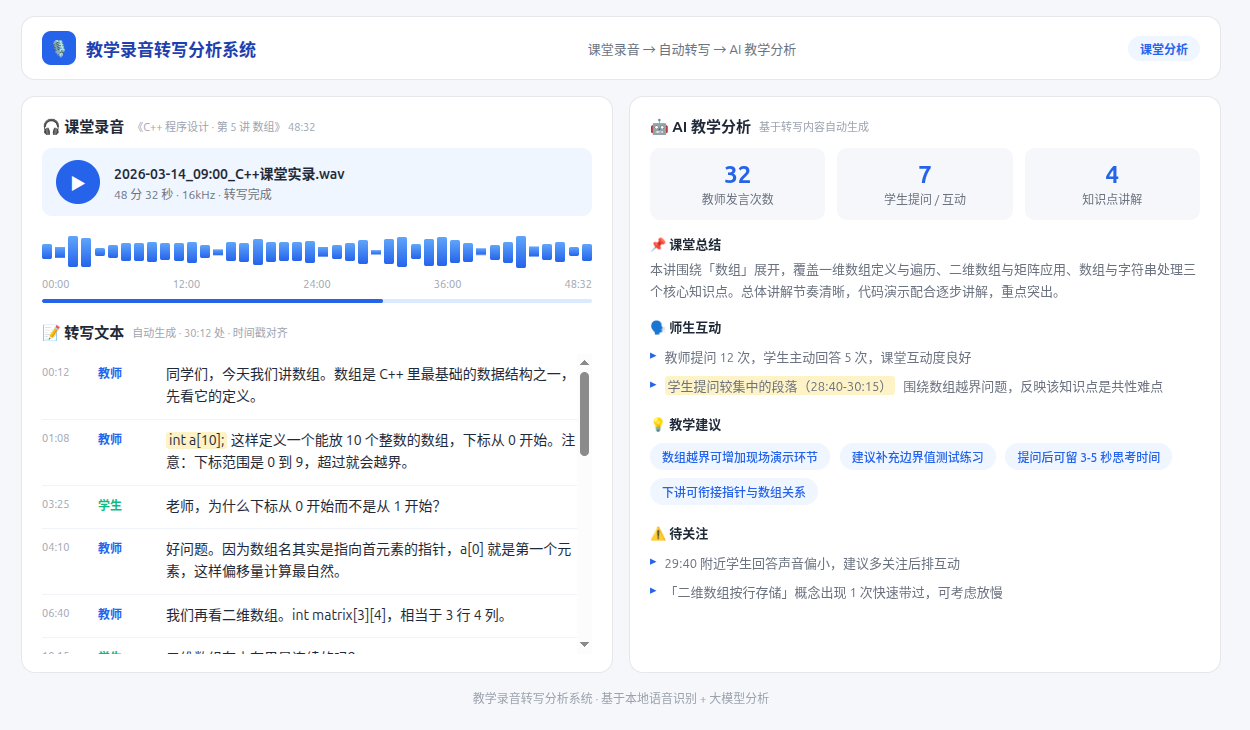Click the speaking-head icon beside 师生互动
Image resolution: width=1250 pixels, height=730 pixels.
click(657, 327)
